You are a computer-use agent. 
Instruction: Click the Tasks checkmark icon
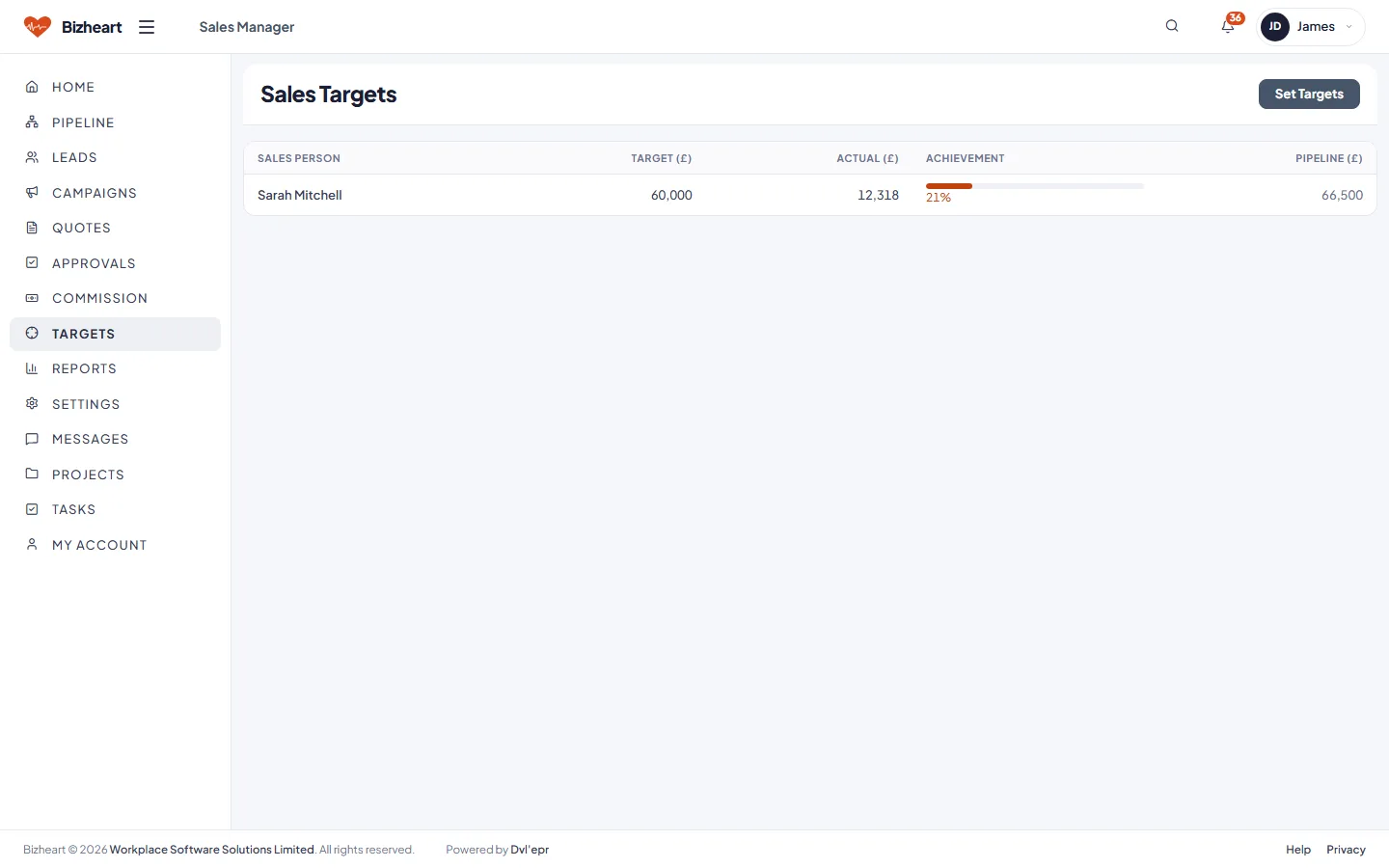click(x=32, y=509)
